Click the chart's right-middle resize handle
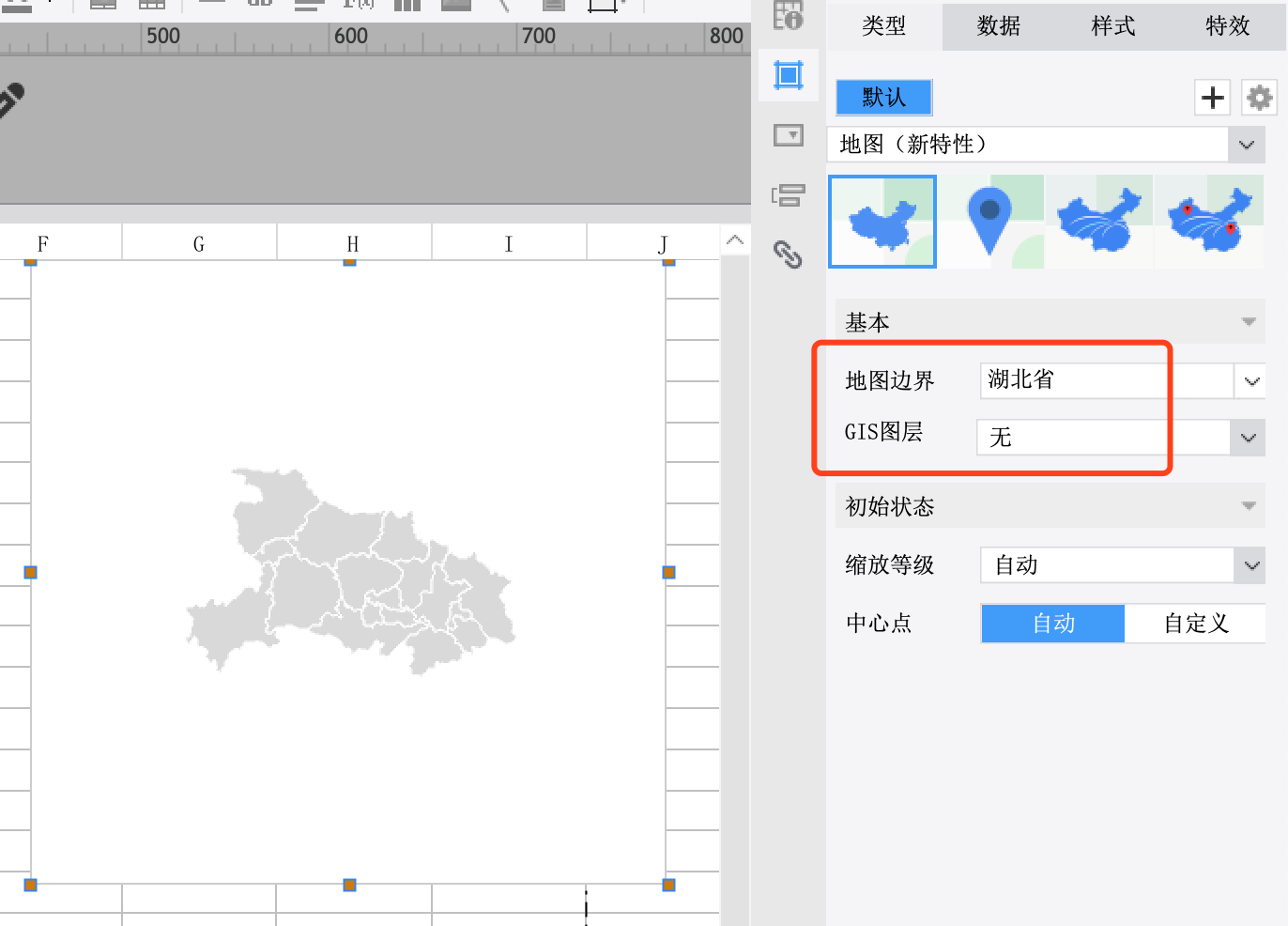This screenshot has width=1288, height=926. [x=668, y=572]
